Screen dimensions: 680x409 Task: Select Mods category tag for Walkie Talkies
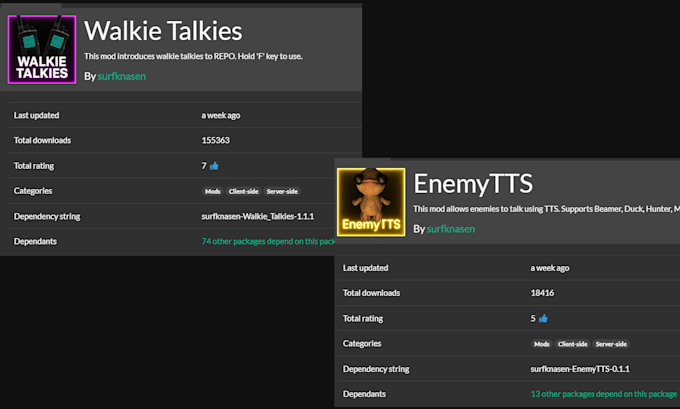(212, 191)
